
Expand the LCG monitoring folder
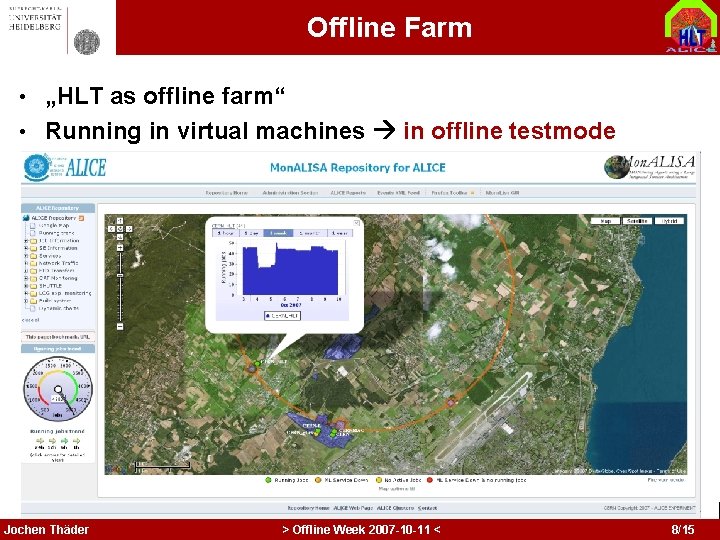tap(26, 293)
